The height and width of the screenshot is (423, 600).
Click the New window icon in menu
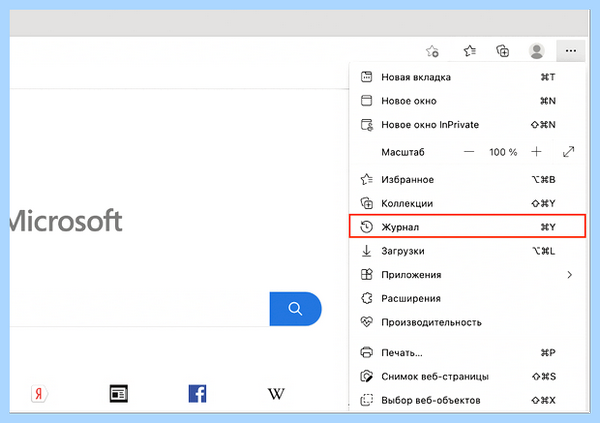click(366, 101)
